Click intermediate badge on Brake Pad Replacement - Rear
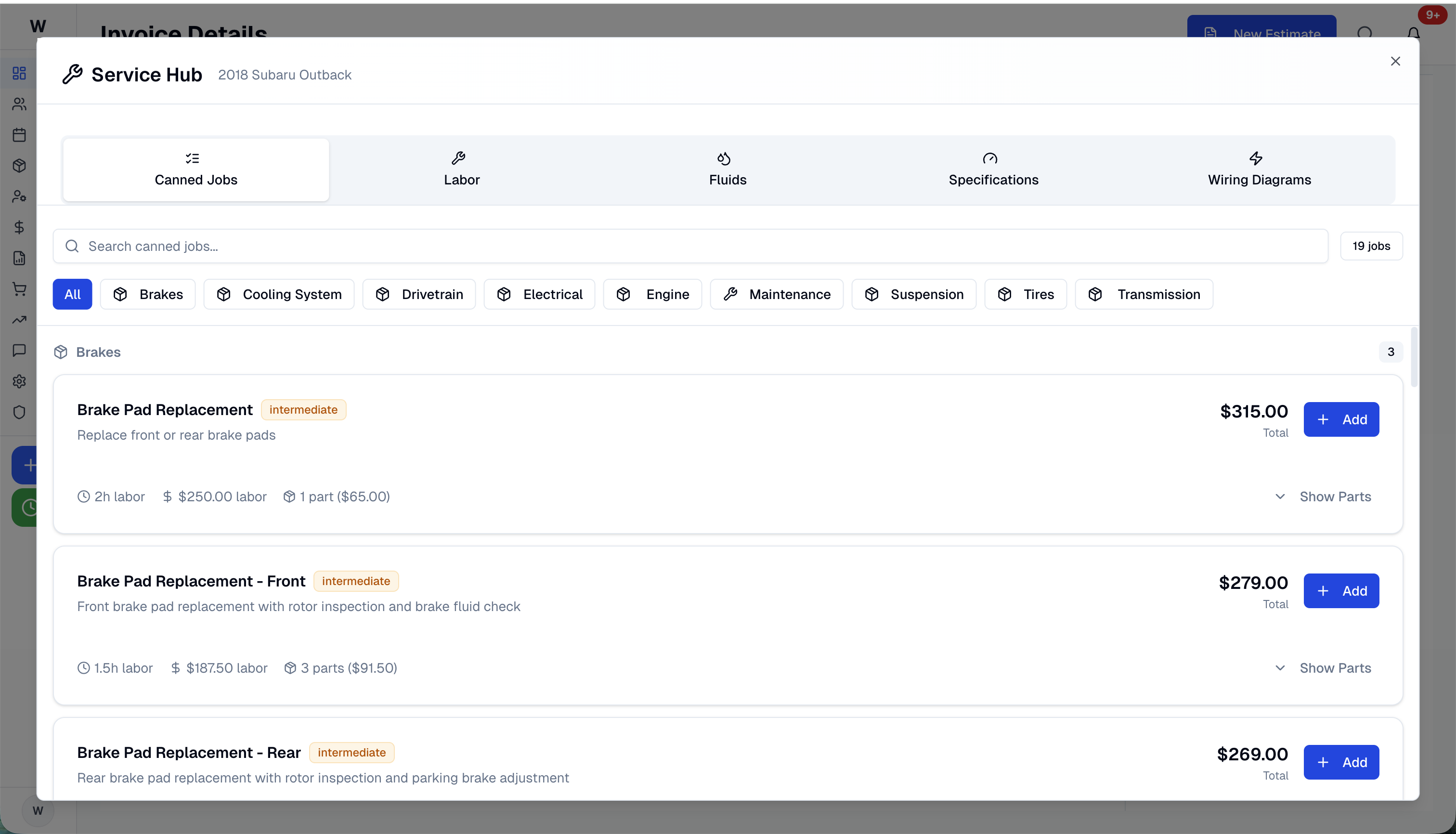The height and width of the screenshot is (834, 1456). [x=351, y=753]
